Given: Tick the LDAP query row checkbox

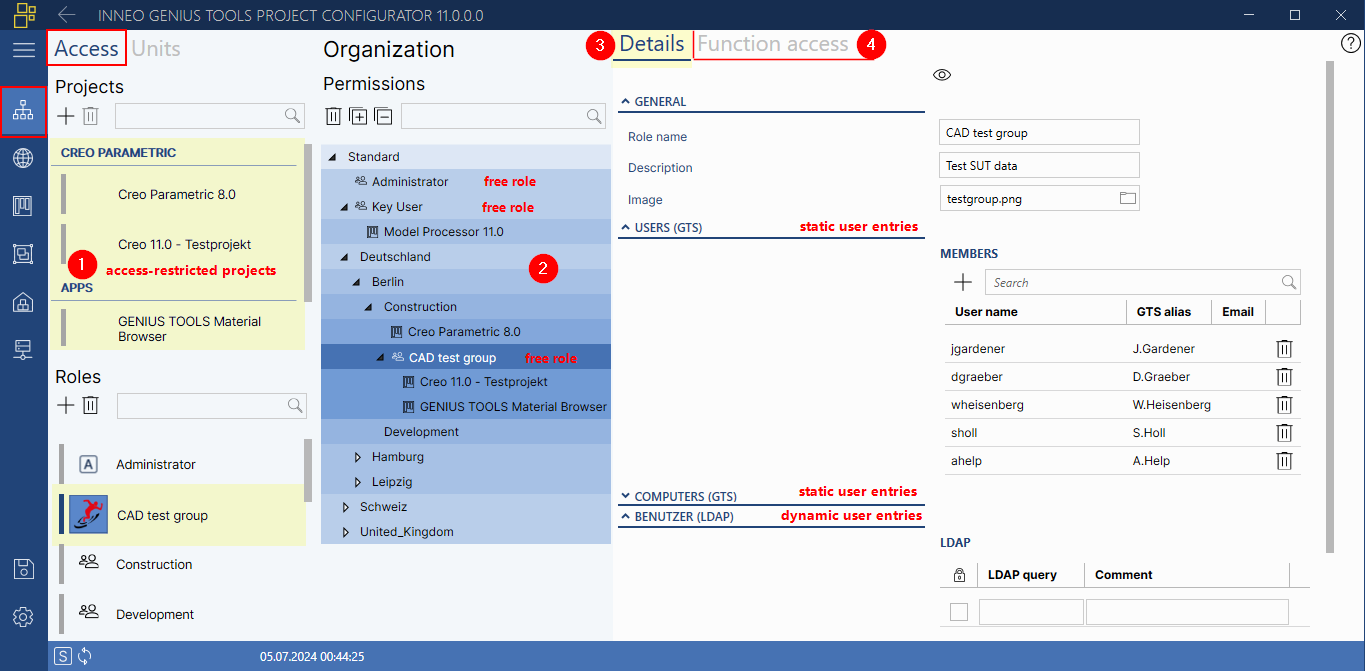Looking at the screenshot, I should [959, 612].
